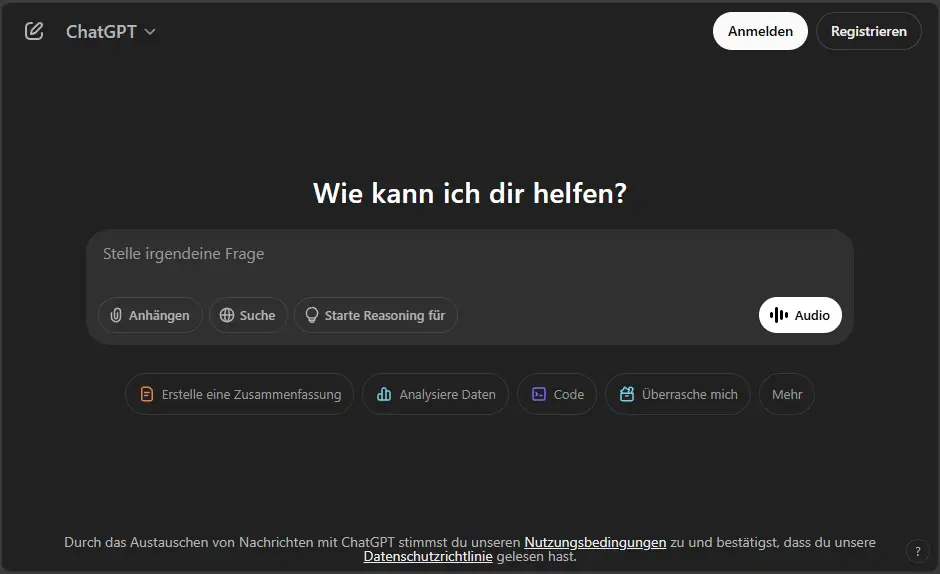Focus the 'Stelle irgendeine Frage' input field
This screenshot has height=574, width=940.
(469, 254)
